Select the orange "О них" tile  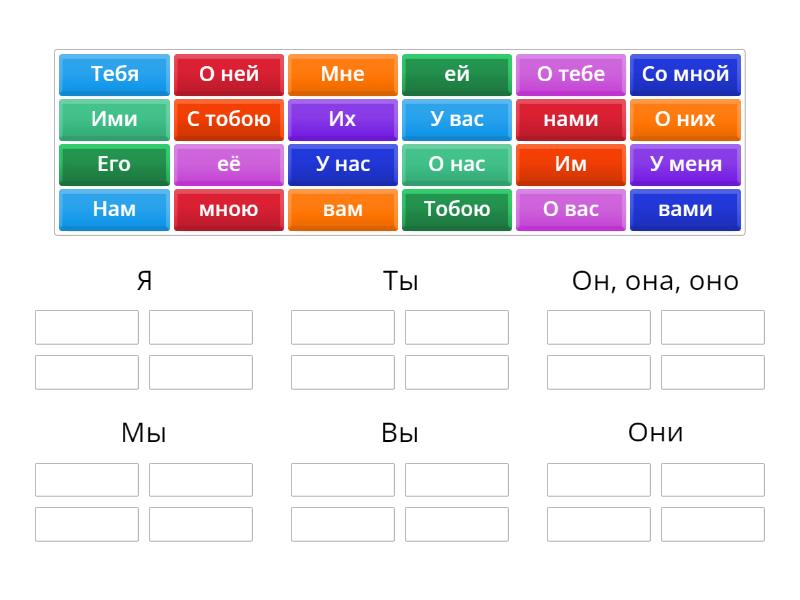coord(685,119)
